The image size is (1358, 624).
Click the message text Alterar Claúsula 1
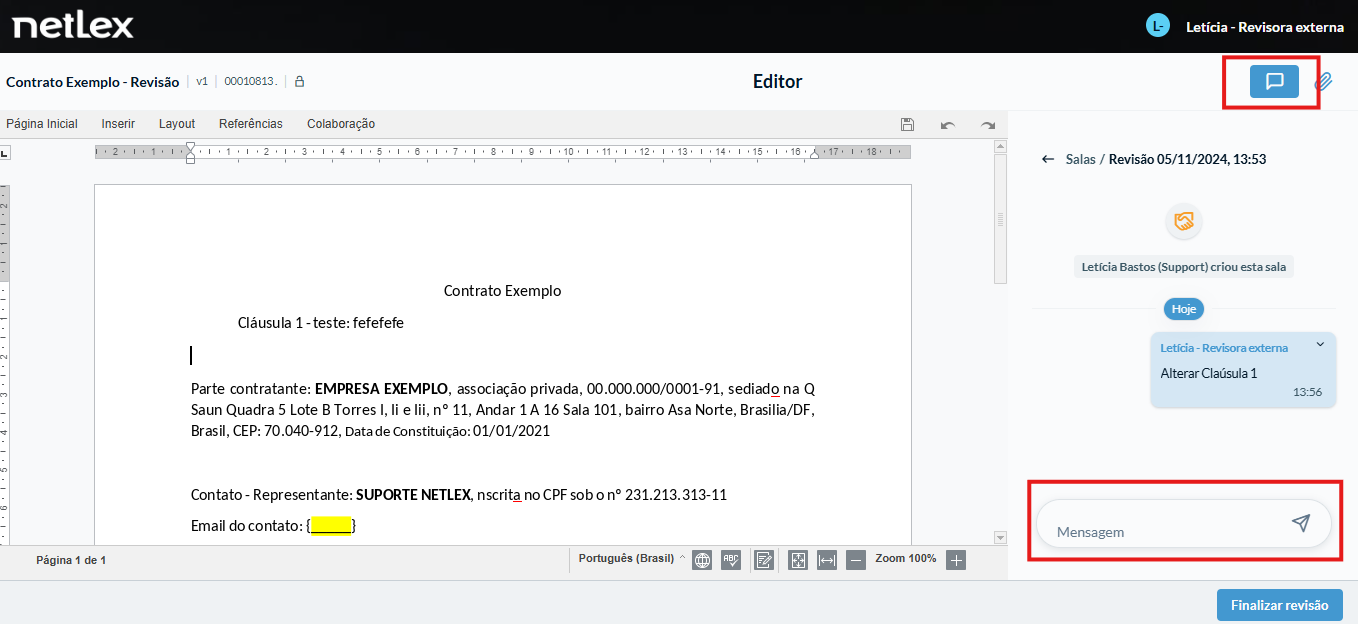[1209, 373]
